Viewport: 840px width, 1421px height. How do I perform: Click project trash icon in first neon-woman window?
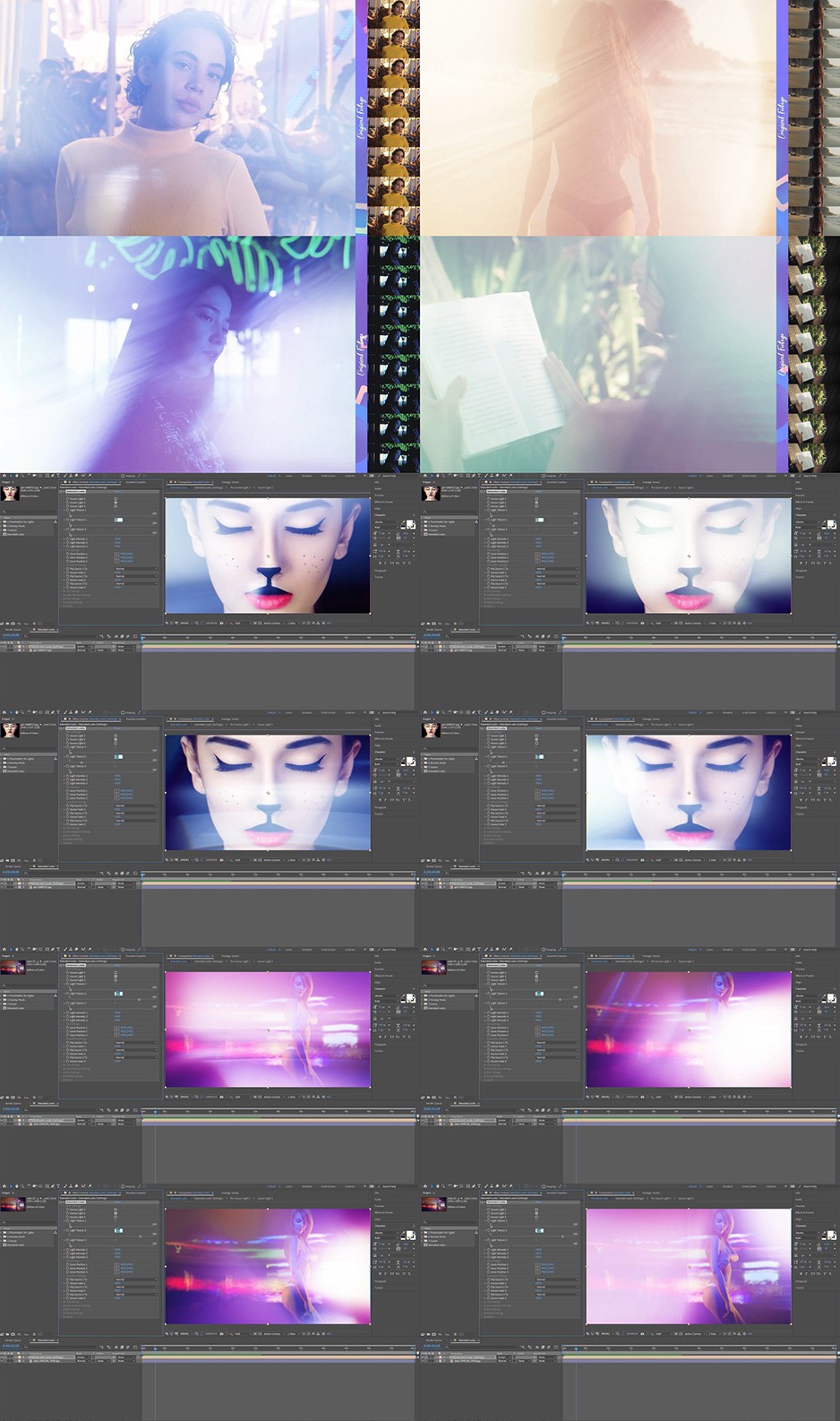34,1098
